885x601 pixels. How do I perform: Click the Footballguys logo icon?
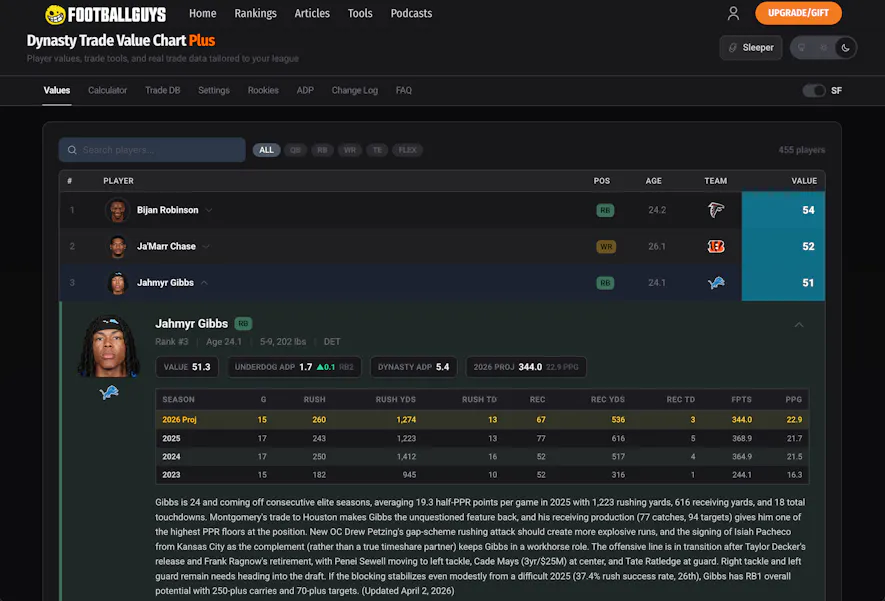(56, 14)
